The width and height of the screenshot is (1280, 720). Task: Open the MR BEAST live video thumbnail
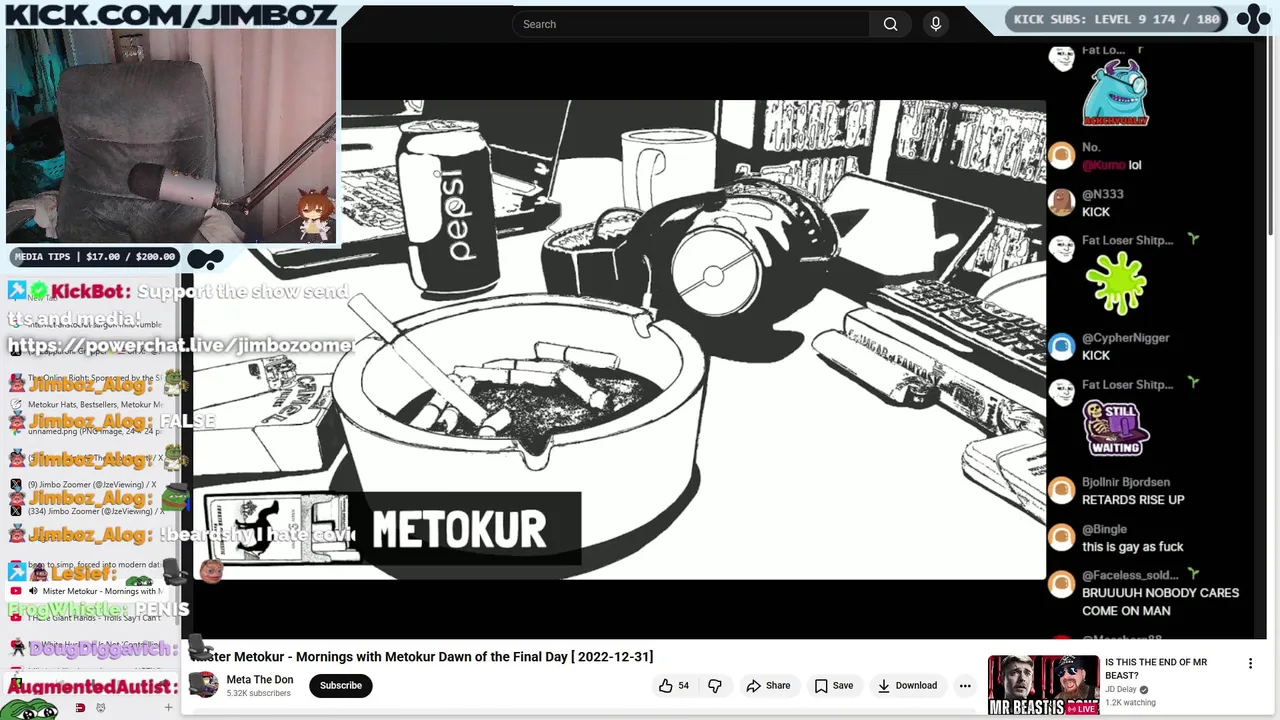point(1043,685)
